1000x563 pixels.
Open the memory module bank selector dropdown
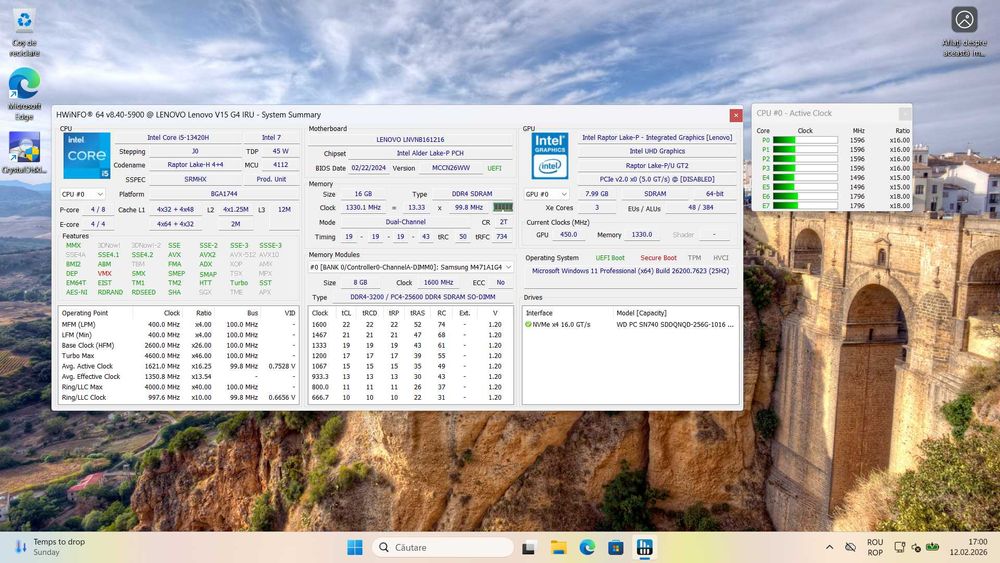click(410, 267)
